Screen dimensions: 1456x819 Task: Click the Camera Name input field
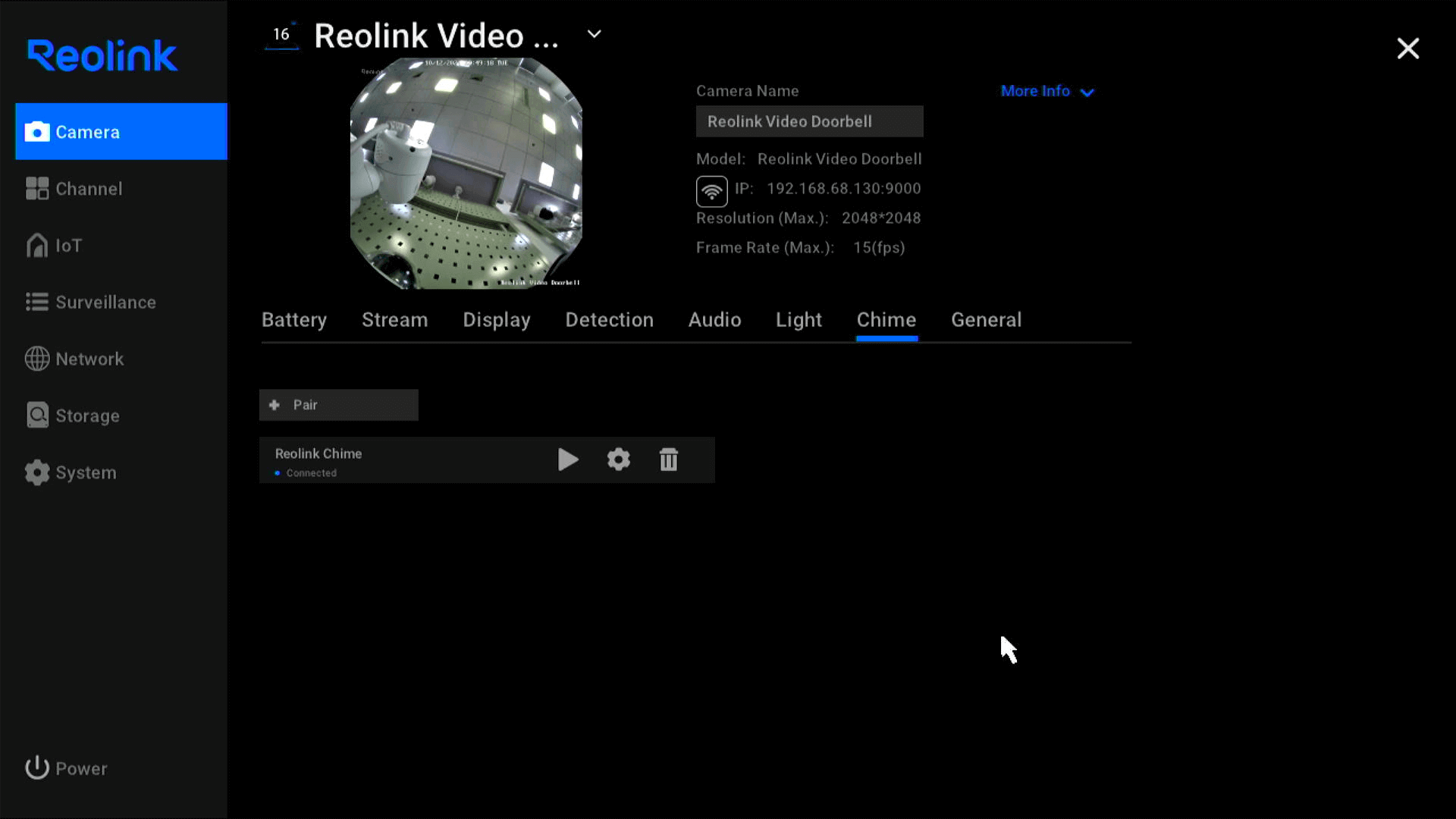[809, 121]
